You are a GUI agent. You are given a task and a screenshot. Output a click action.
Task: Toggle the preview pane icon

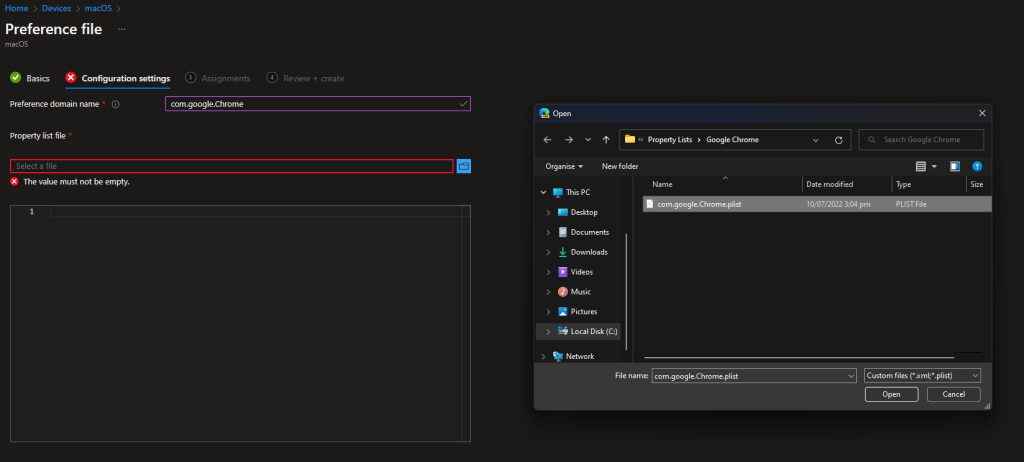pyautogui.click(x=955, y=167)
